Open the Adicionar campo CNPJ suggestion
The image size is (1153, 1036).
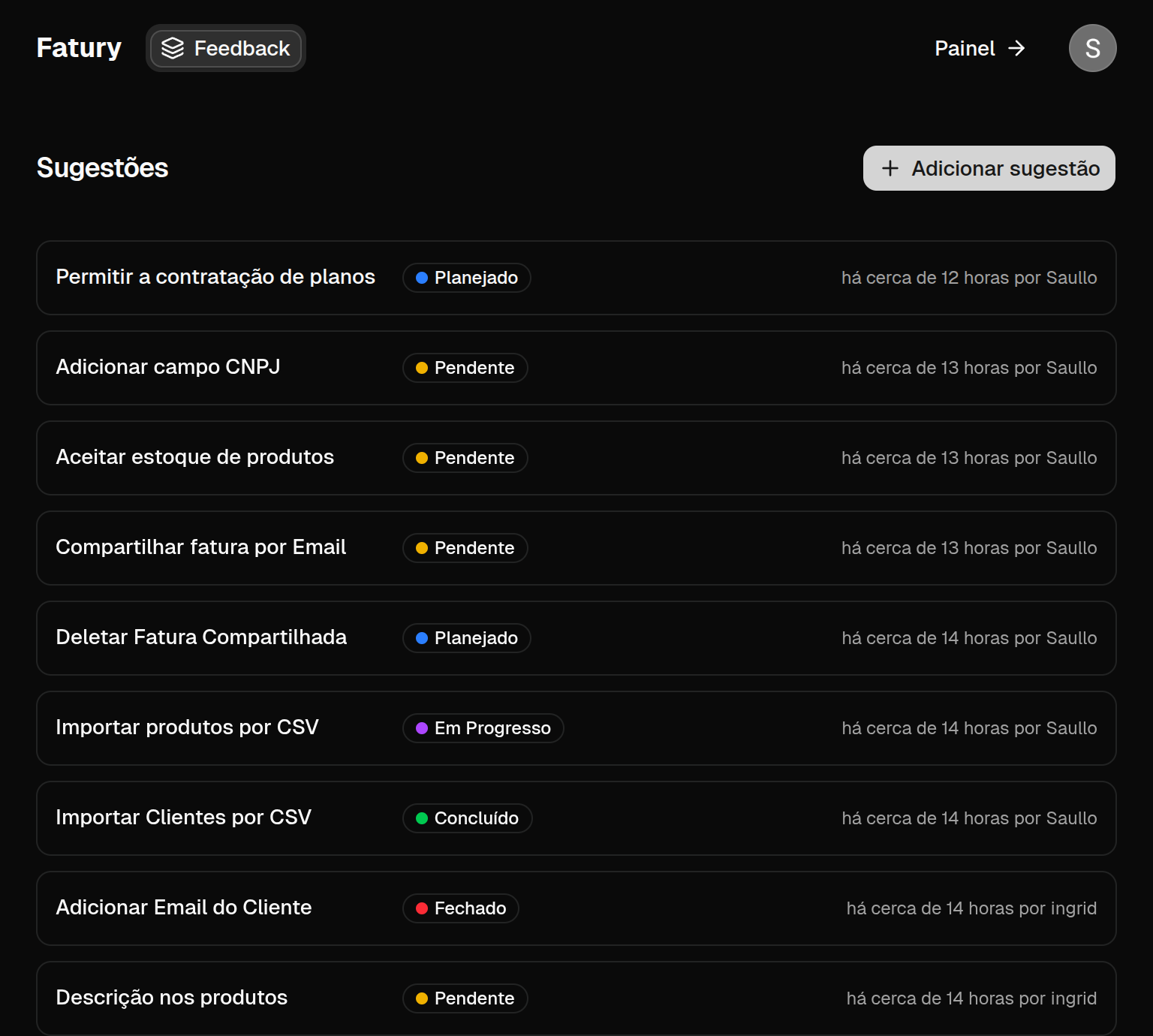tap(168, 367)
